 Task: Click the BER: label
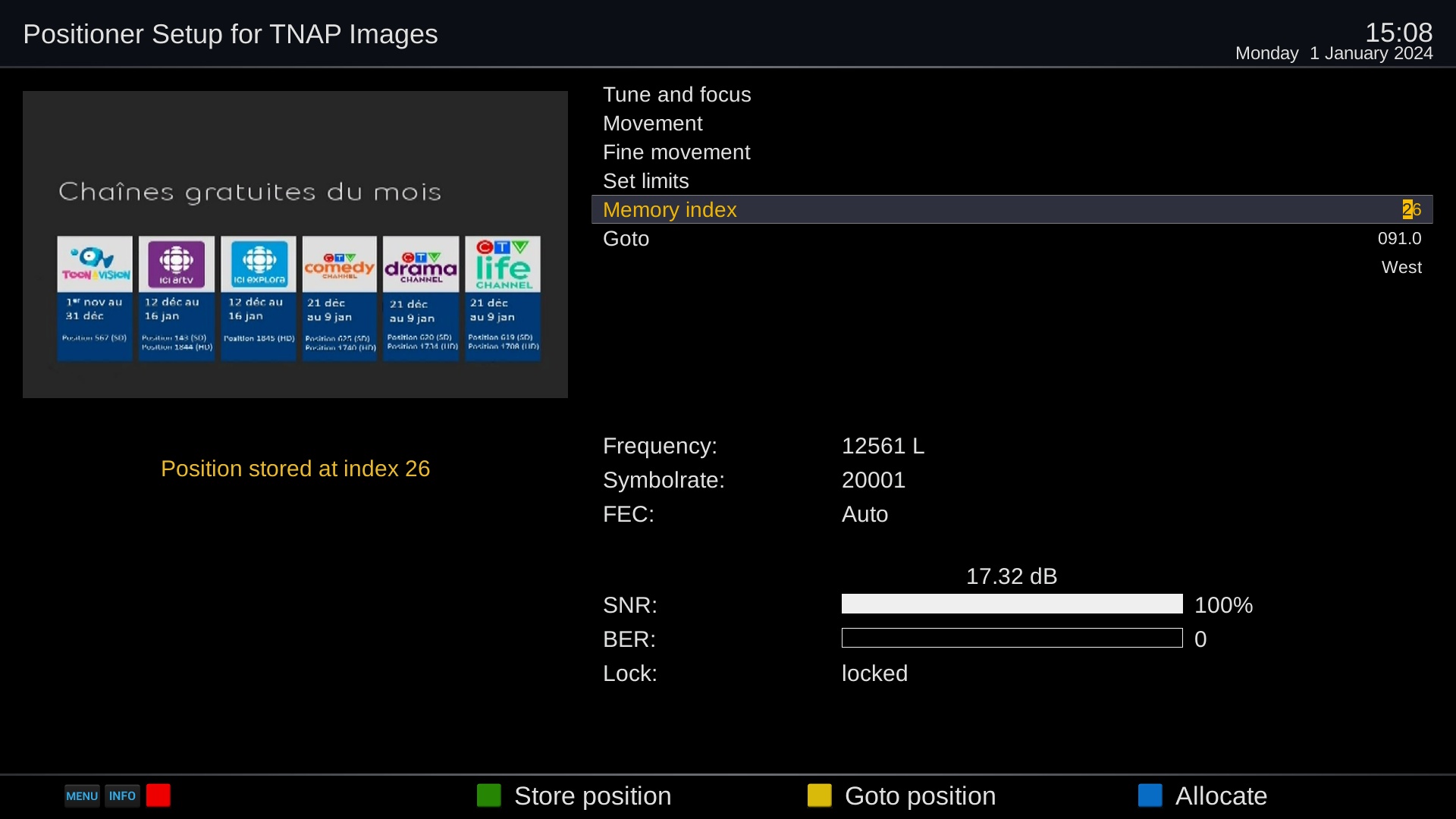[629, 639]
